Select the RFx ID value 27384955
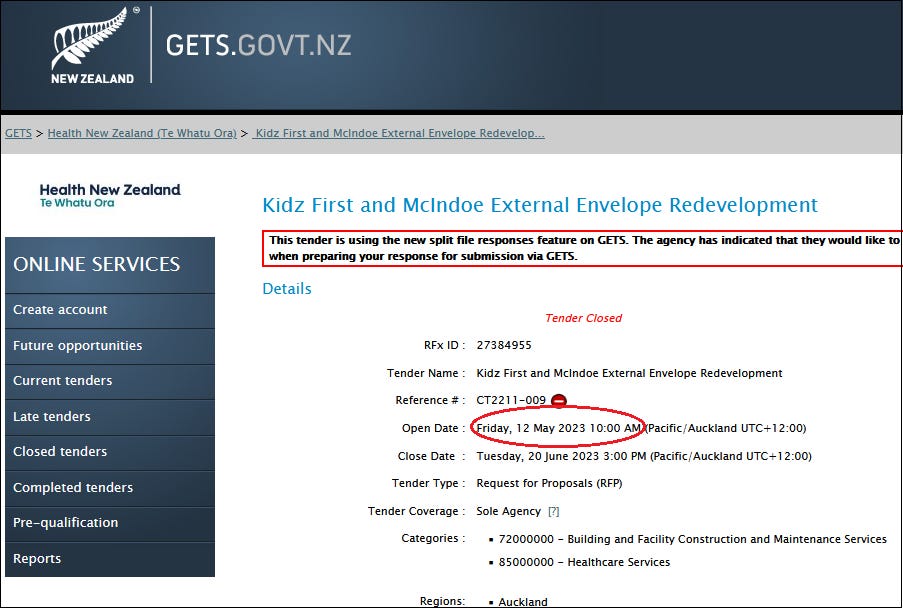903x608 pixels. pos(504,345)
